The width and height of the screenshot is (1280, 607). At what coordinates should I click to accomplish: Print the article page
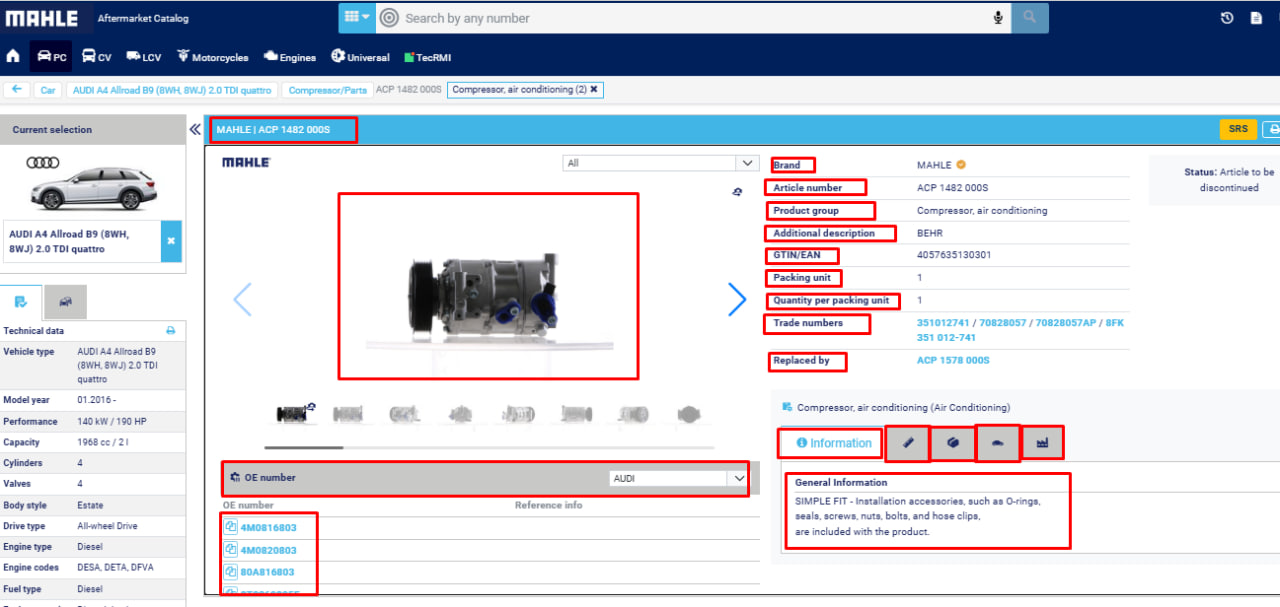1271,129
